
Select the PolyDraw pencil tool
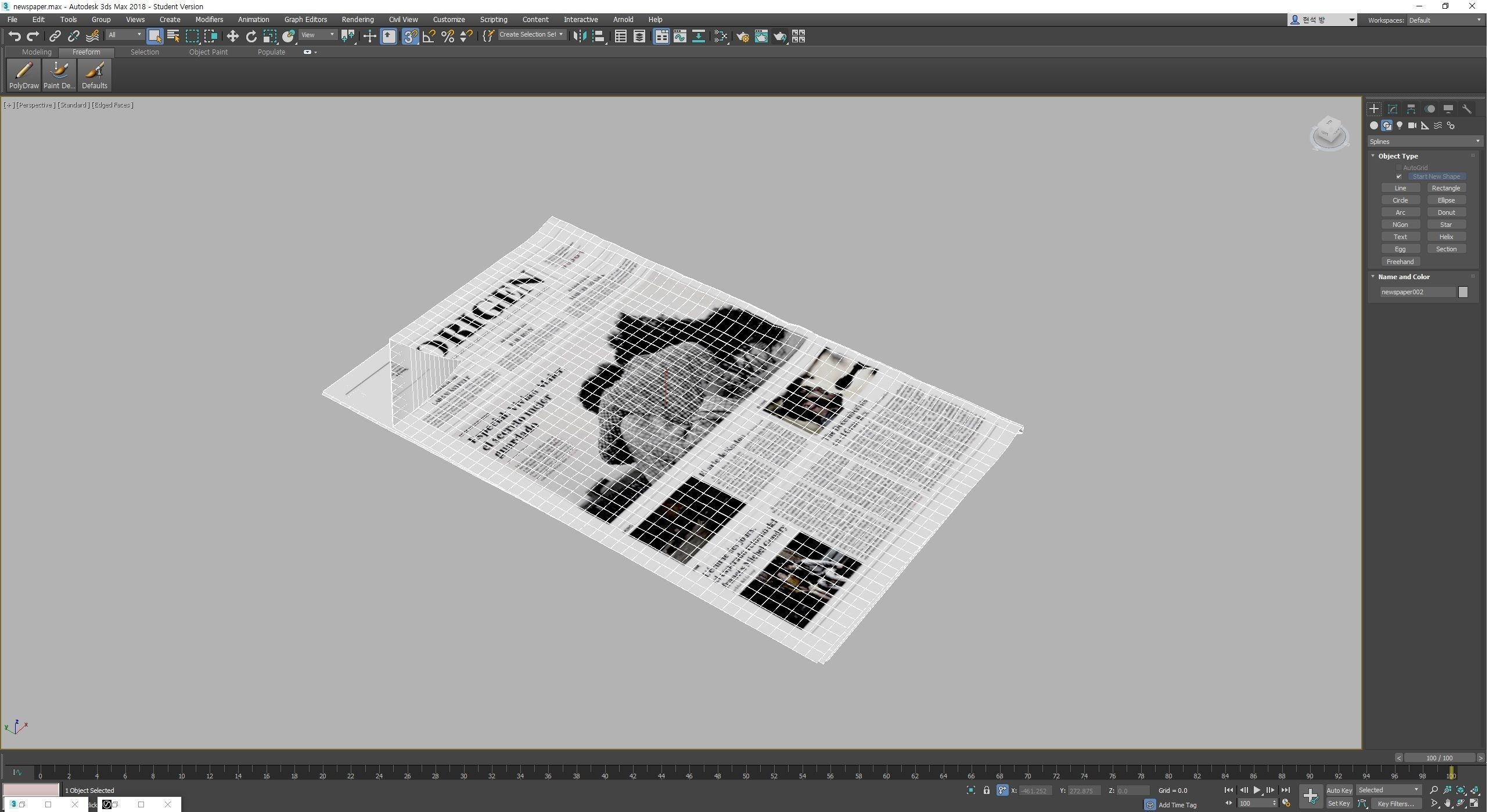coord(24,75)
